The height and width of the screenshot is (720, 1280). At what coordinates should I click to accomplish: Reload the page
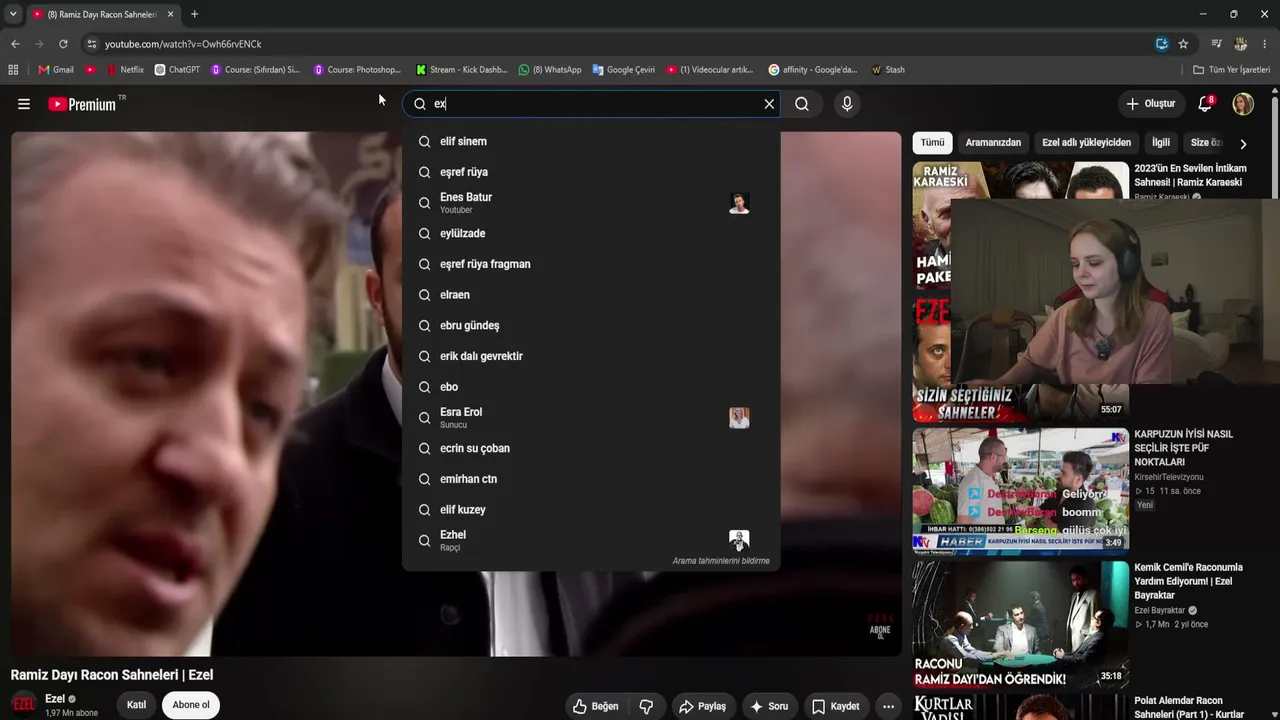coord(63,44)
